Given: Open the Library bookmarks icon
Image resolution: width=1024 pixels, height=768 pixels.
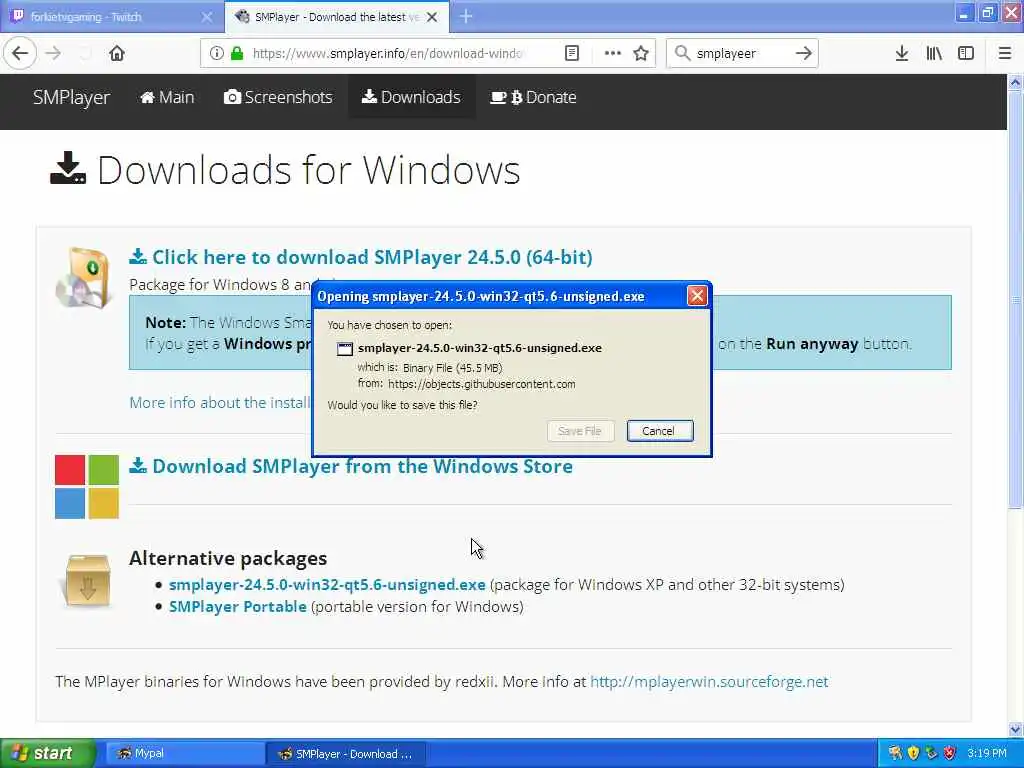Looking at the screenshot, I should coord(934,54).
